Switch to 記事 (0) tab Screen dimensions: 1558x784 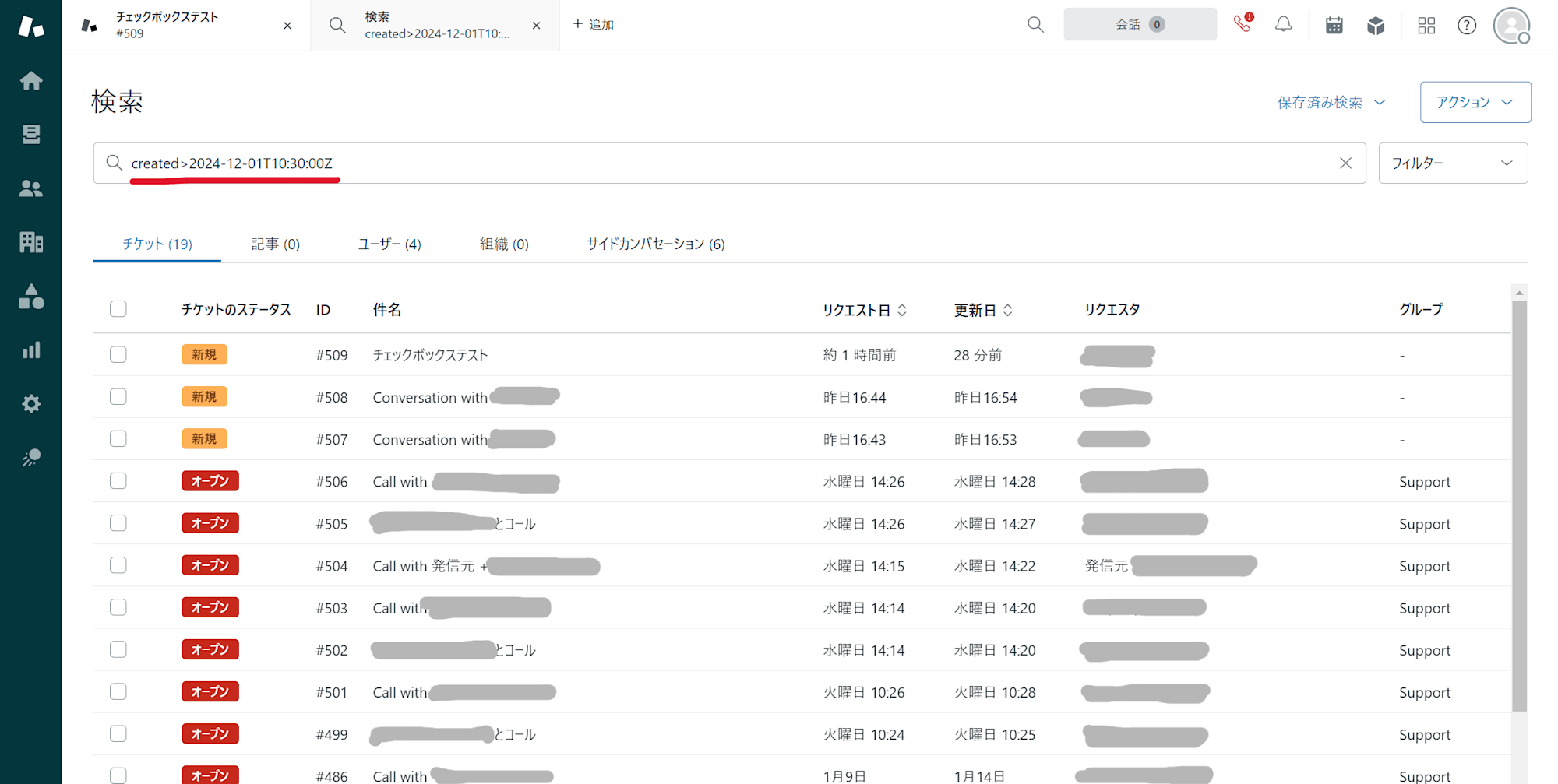276,244
